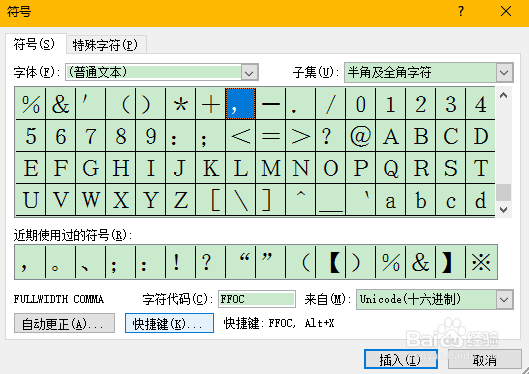529x374 pixels.
Task: Open help with the question mark button
Action: [x=461, y=12]
